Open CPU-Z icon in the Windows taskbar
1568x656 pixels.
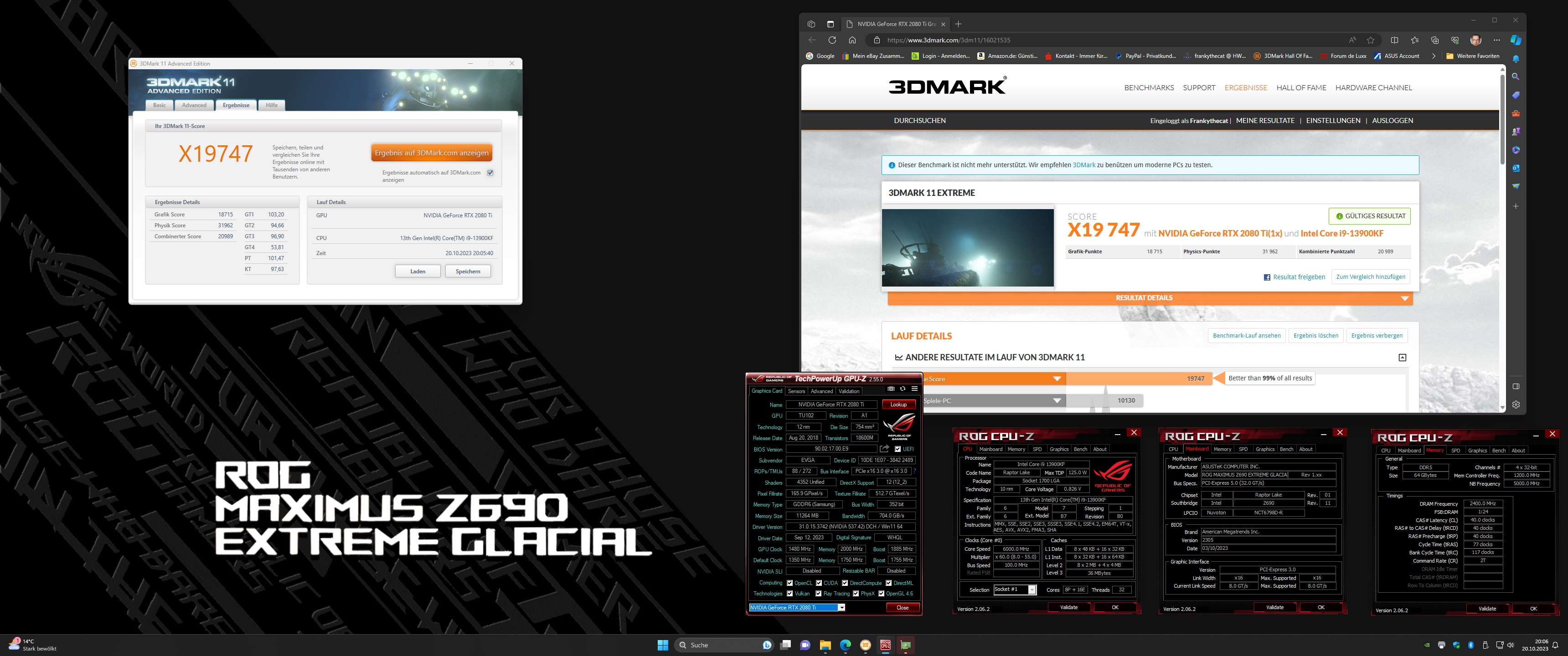885,645
